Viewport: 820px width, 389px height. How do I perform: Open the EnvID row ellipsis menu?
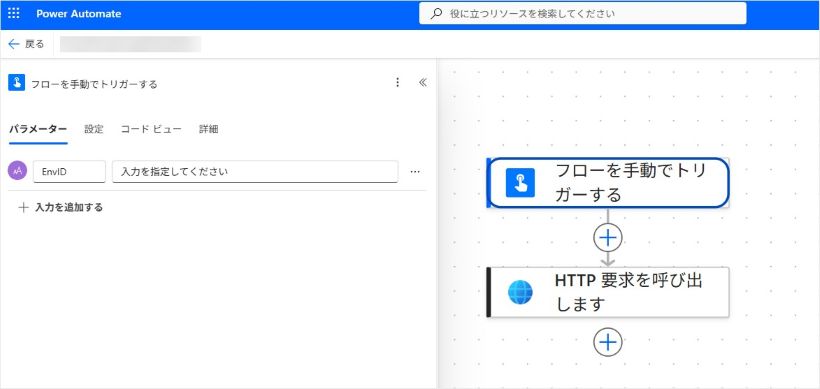tap(415, 171)
